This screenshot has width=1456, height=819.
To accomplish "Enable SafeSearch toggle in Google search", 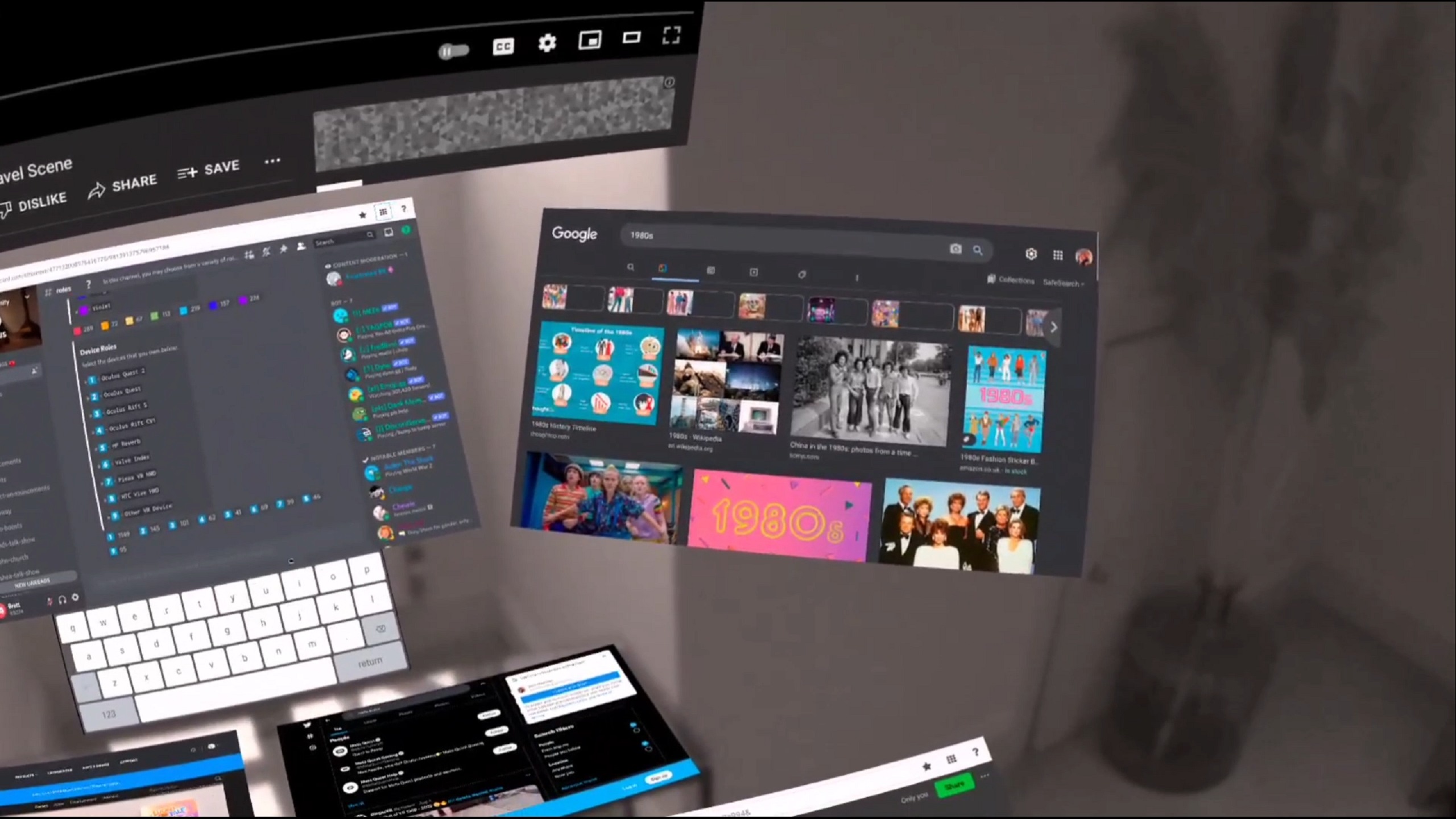I will [x=1064, y=282].
